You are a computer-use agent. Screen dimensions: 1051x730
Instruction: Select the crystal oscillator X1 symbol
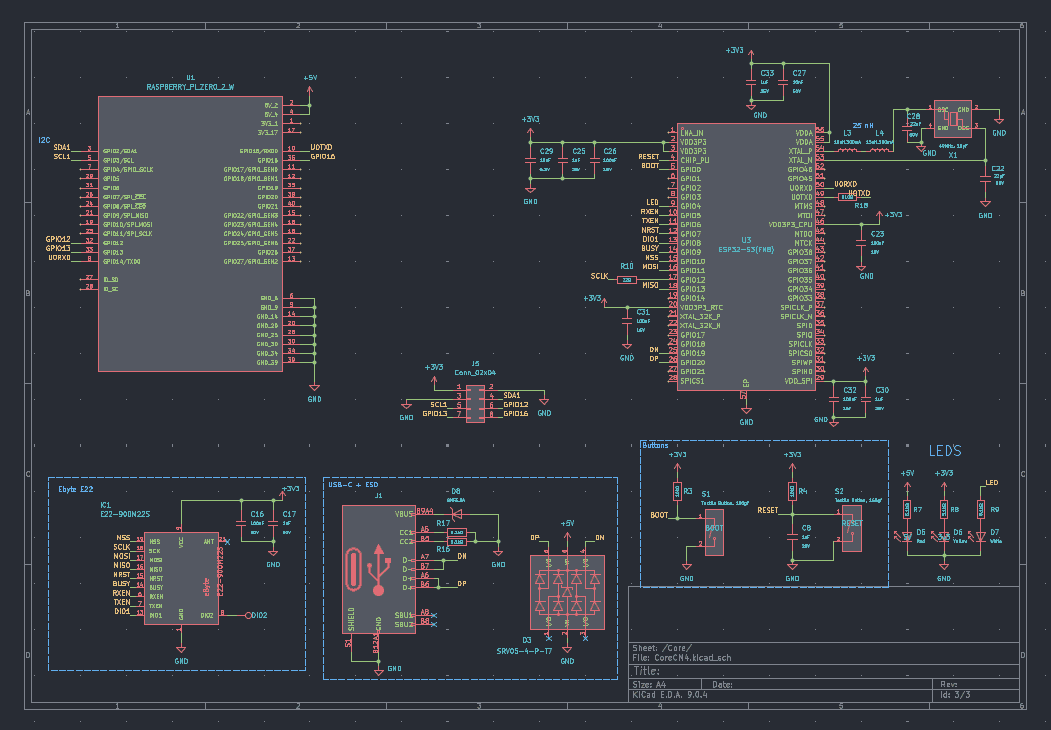[952, 119]
